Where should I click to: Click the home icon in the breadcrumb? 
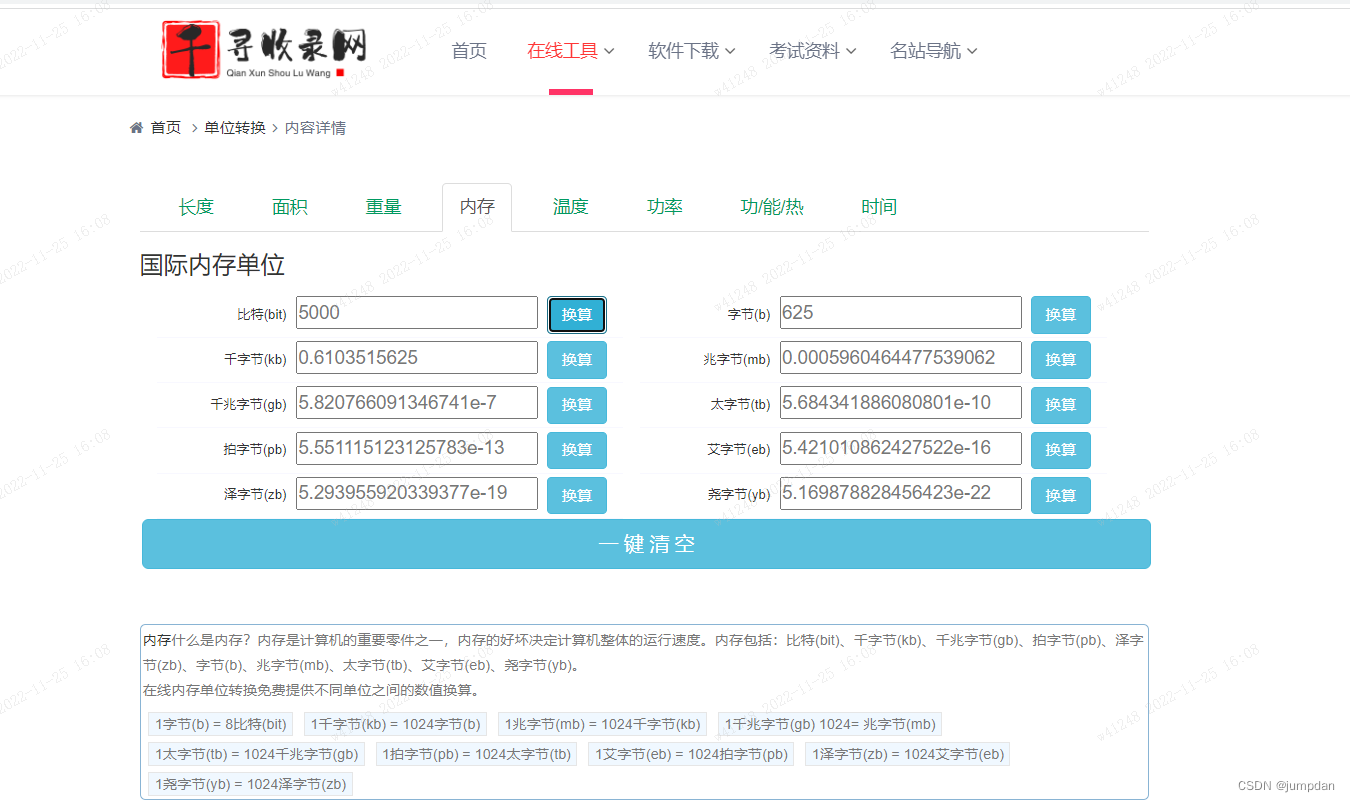137,127
